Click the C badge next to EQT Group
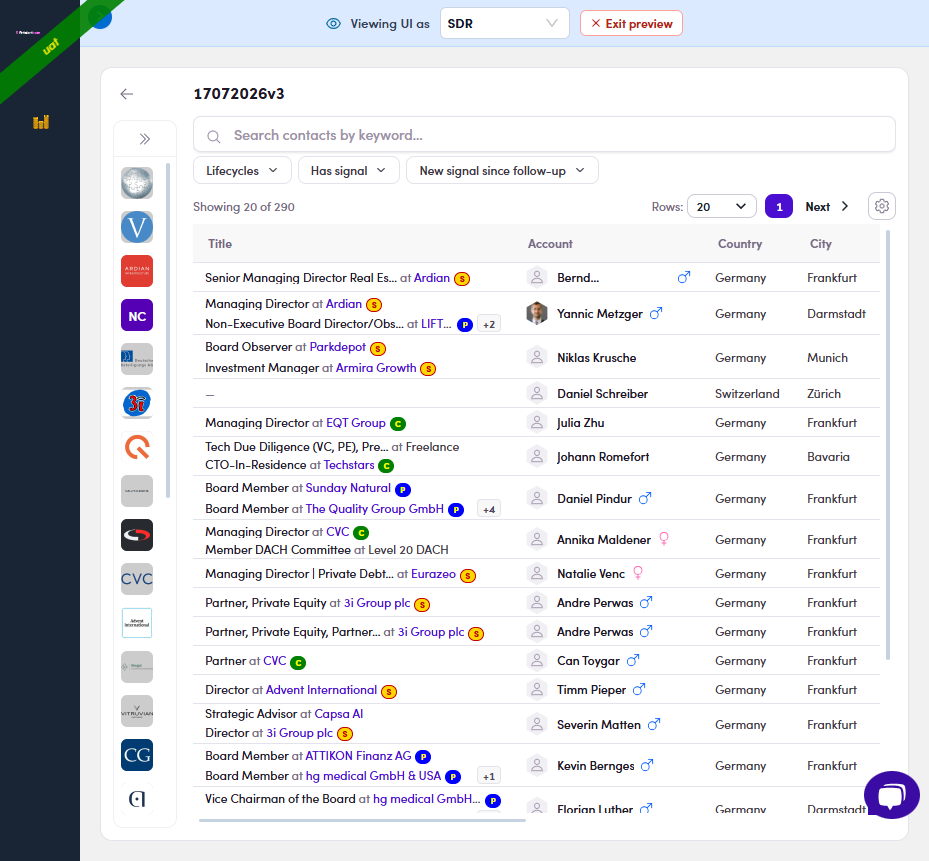Screen dimensions: 929x861 coord(398,424)
